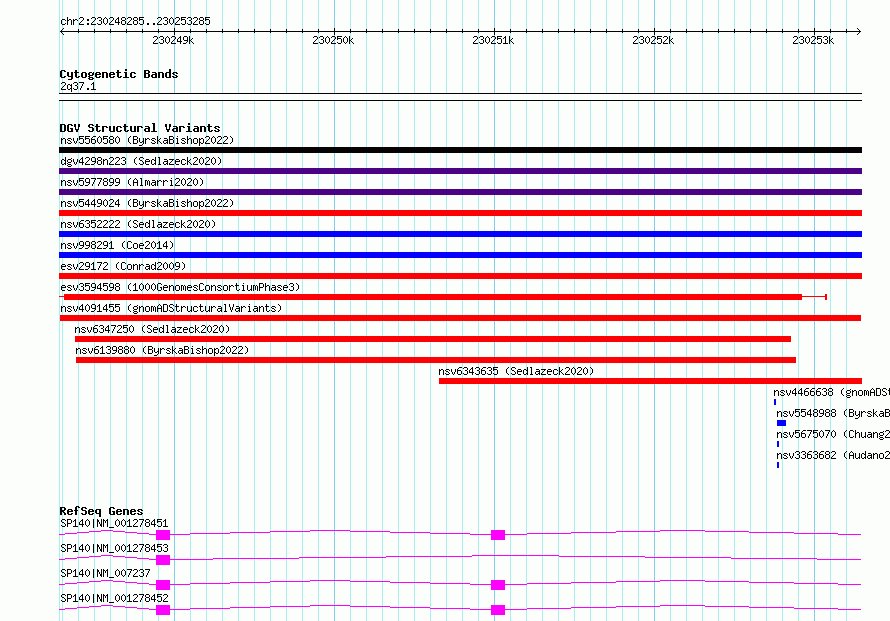Click the red nsv4091455 variant bar
This screenshot has height=621, width=890.
[460, 318]
